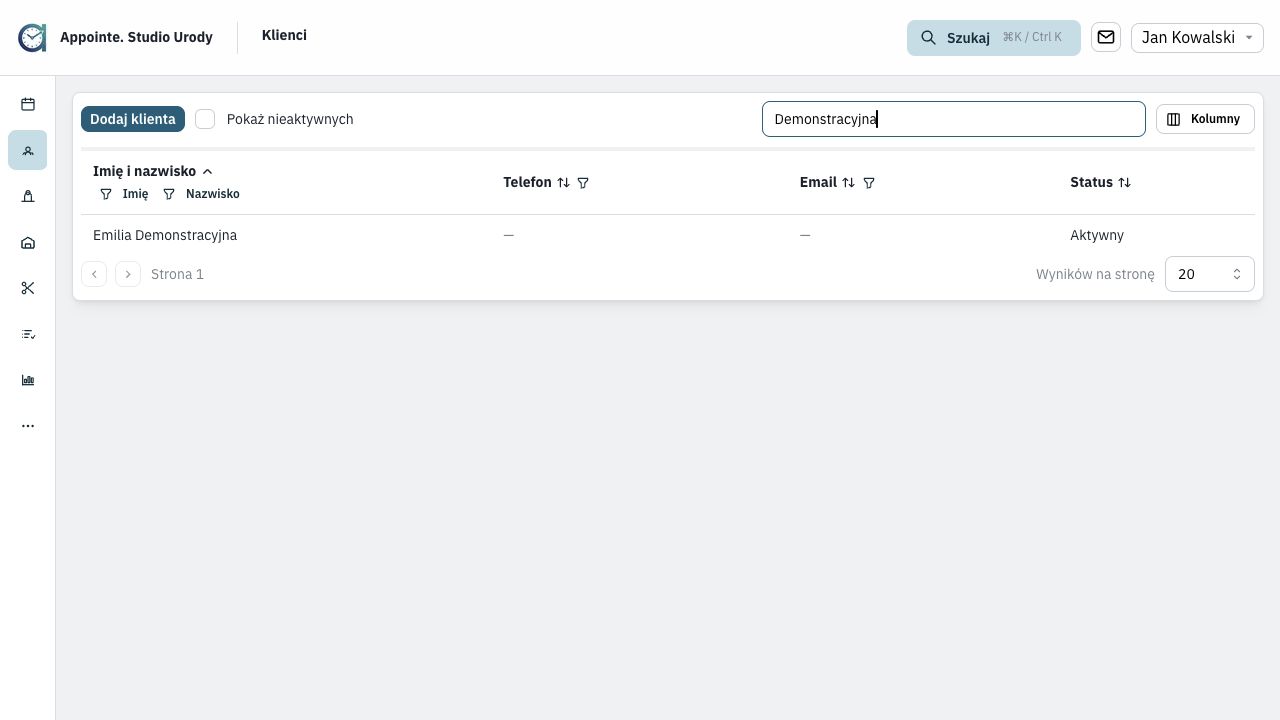
Task: Filter by Nazwisko funnel icon
Action: click(x=169, y=194)
